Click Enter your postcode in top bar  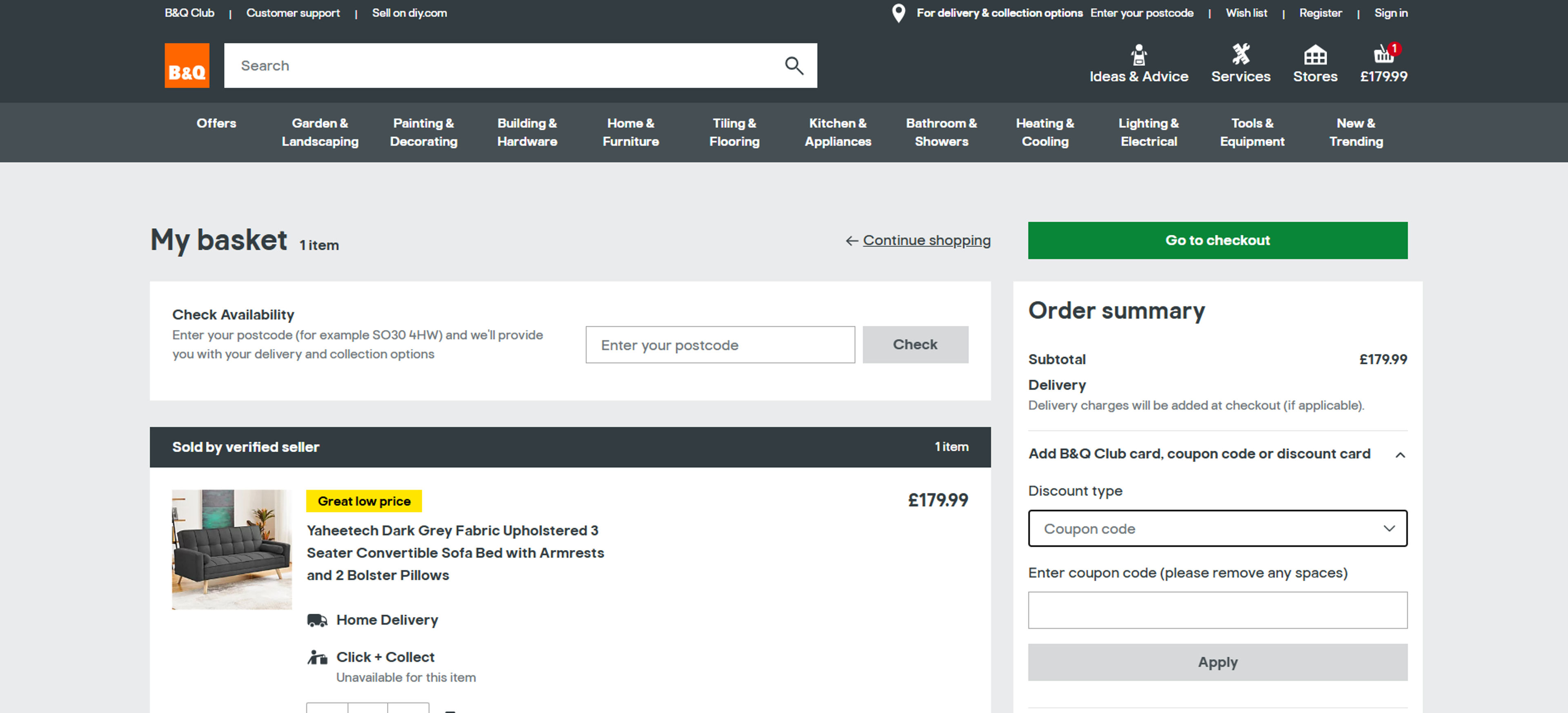1141,13
